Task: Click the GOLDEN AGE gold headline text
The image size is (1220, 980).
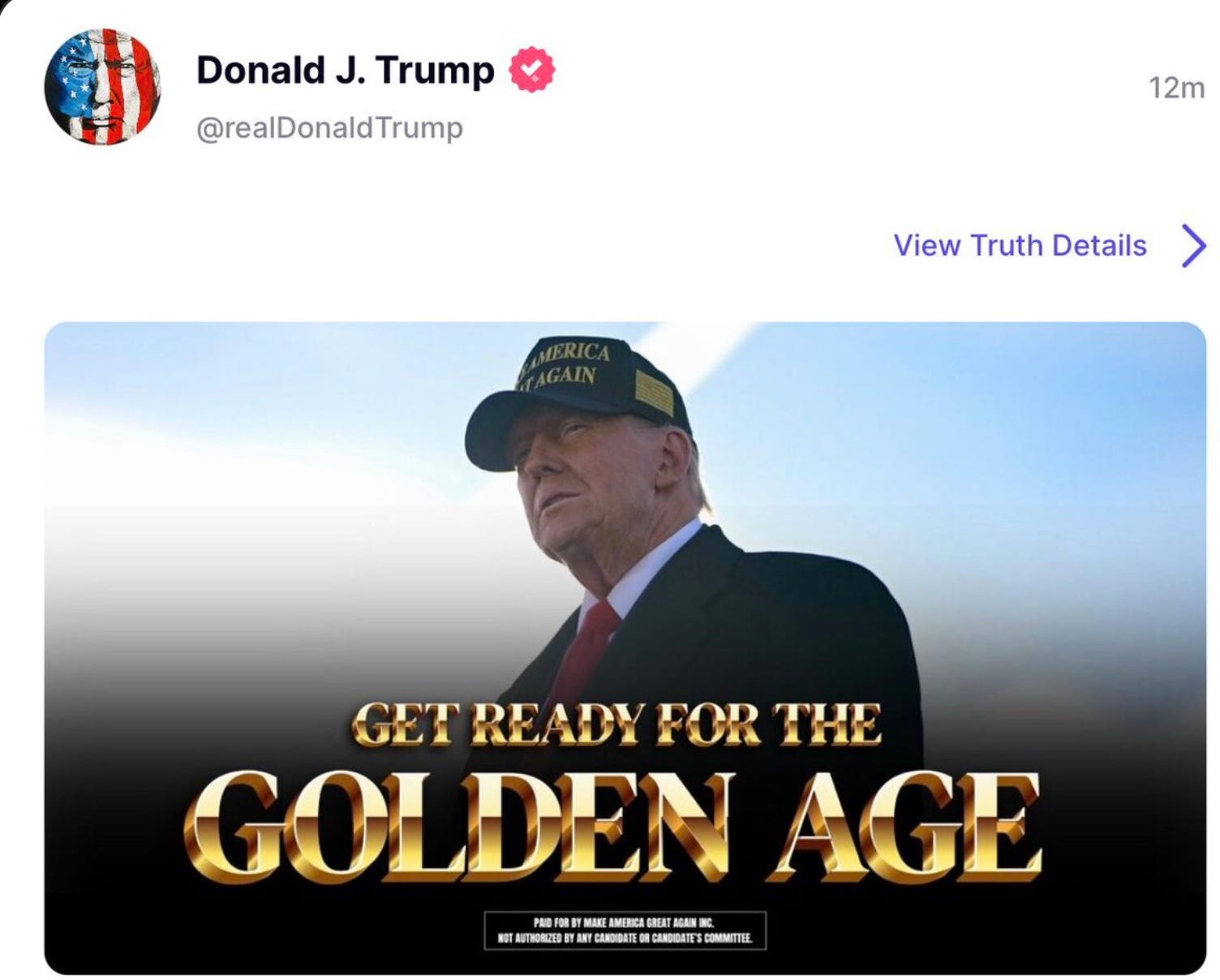Action: 613,827
